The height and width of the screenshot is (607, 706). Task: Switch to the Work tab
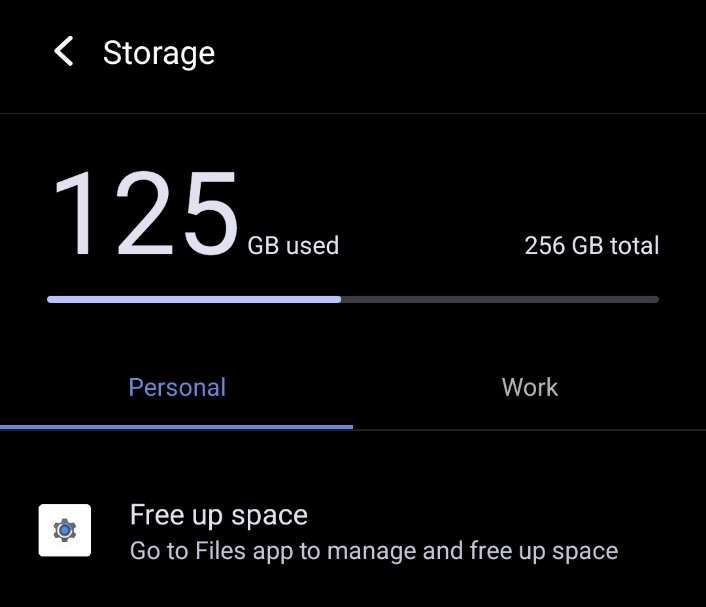529,387
